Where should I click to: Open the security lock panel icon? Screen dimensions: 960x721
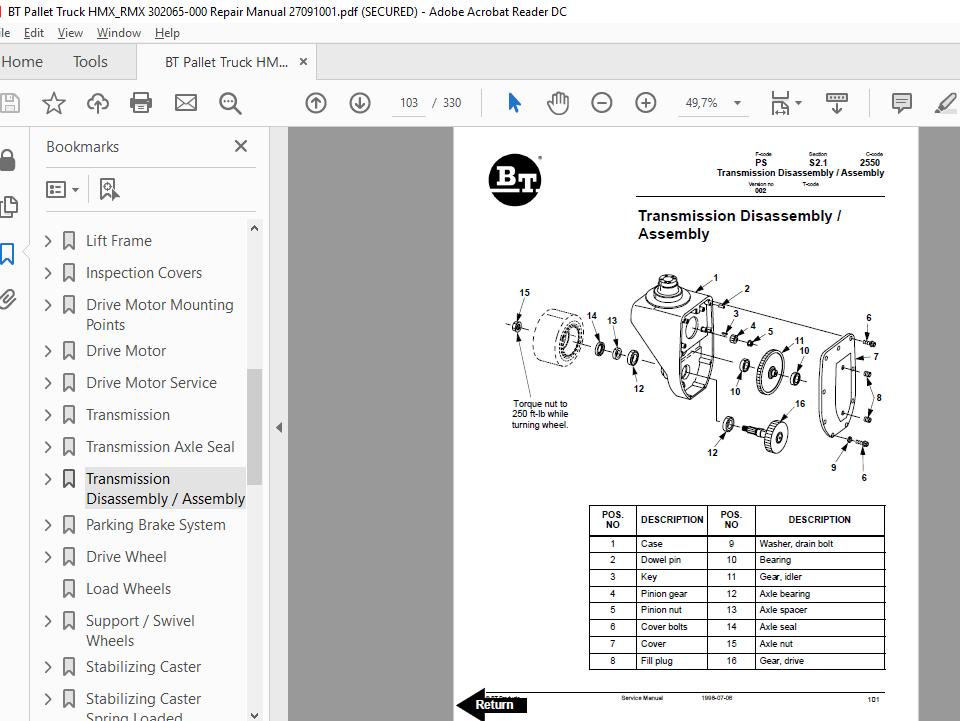pyautogui.click(x=8, y=160)
